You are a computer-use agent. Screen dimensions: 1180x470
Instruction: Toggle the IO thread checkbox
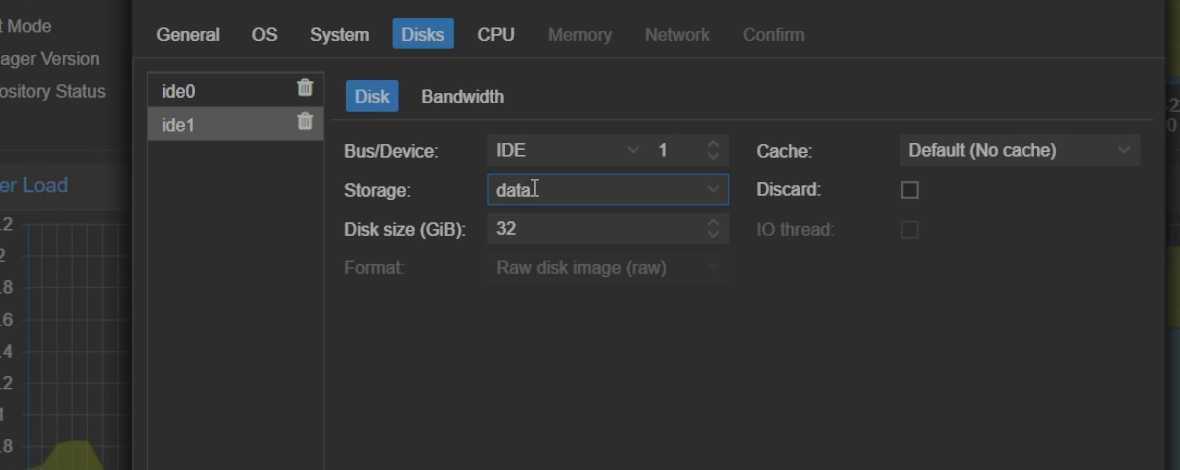pos(910,229)
